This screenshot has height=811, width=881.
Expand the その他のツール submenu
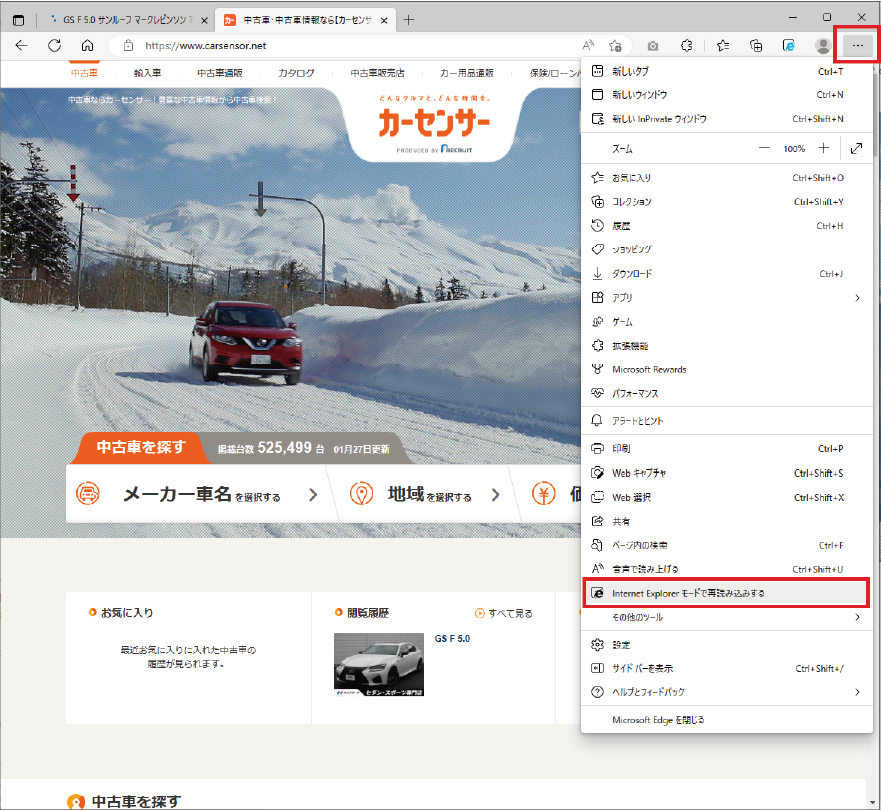point(726,617)
